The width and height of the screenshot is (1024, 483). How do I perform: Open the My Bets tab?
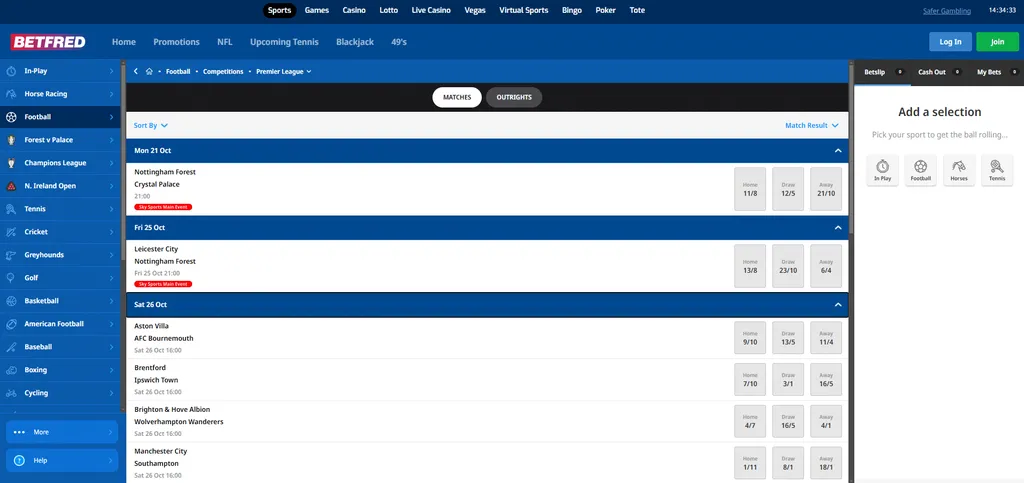996,72
